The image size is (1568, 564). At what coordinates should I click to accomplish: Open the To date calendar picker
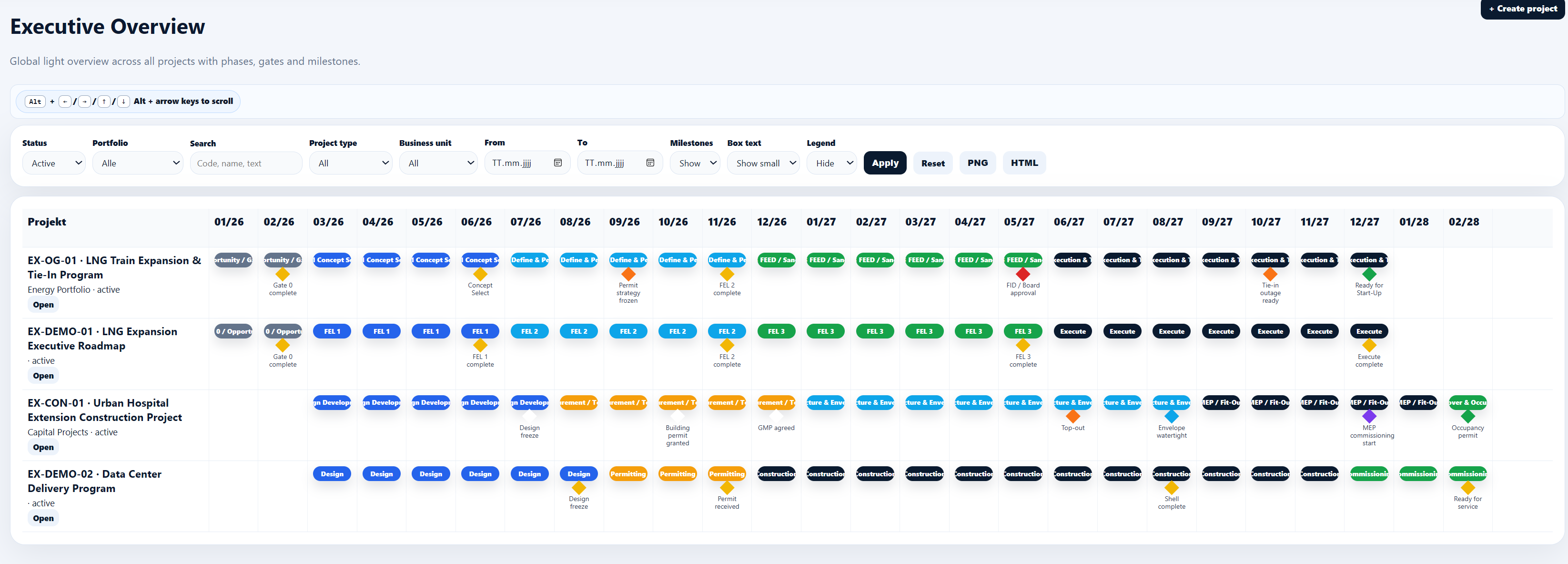point(650,163)
